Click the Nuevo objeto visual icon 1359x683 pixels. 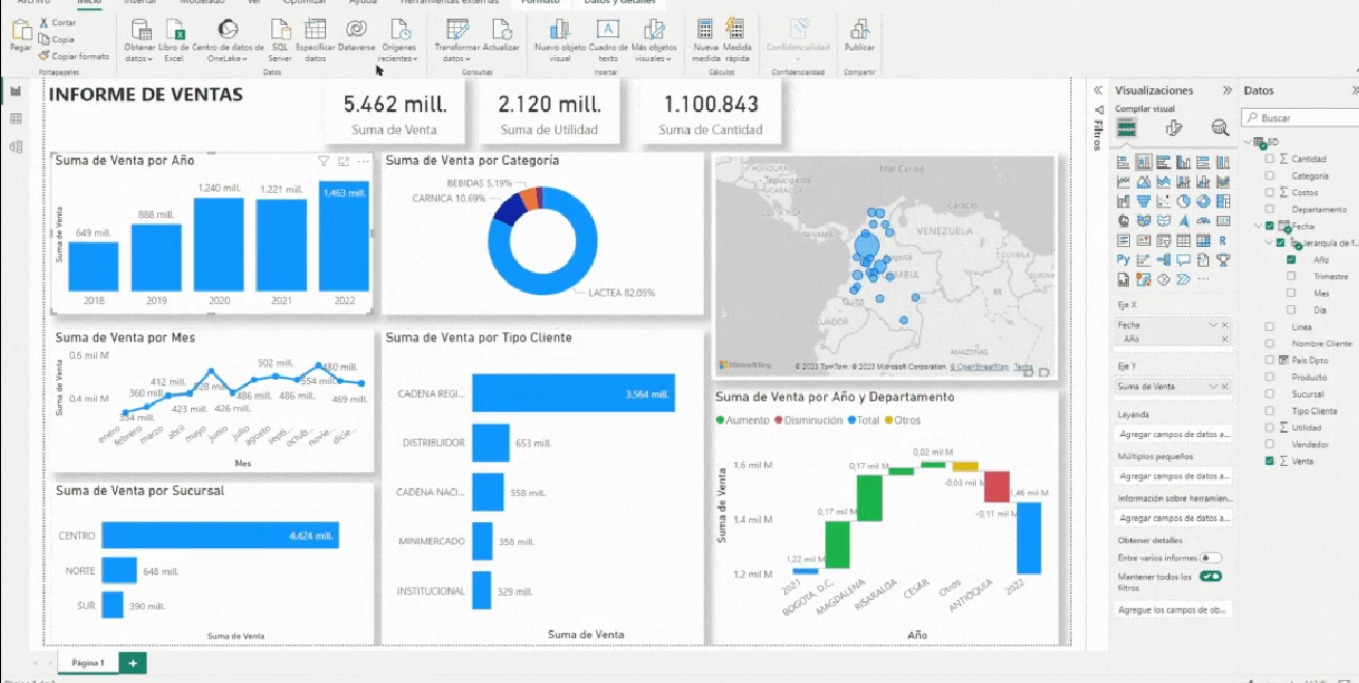coord(560,31)
